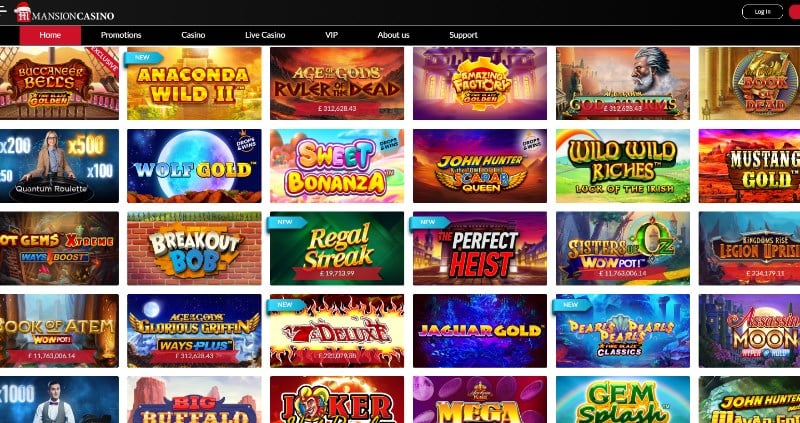Launch the Anaconda Wild II game
Viewport: 800px width, 423px height.
(194, 84)
